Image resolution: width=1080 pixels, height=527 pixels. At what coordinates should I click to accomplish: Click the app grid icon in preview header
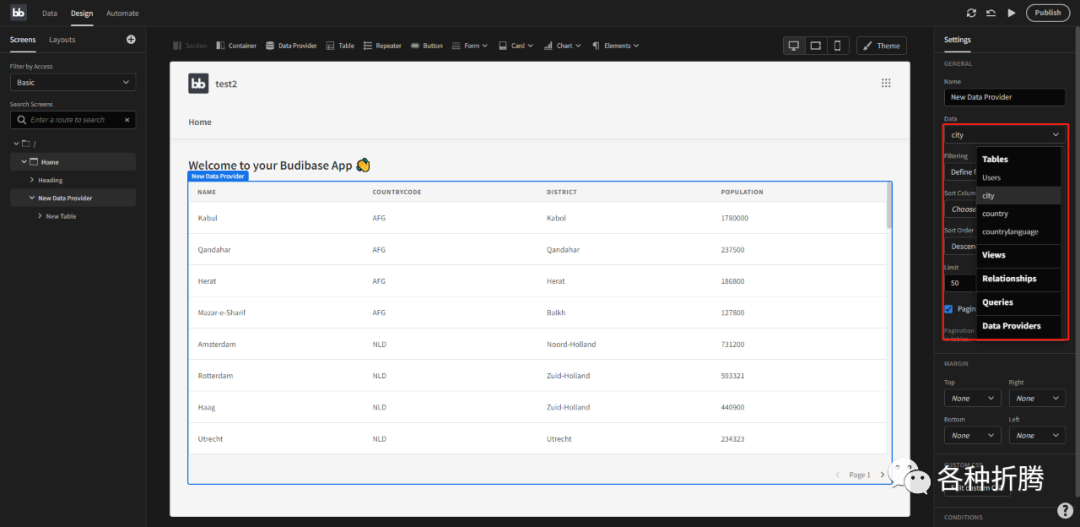886,83
